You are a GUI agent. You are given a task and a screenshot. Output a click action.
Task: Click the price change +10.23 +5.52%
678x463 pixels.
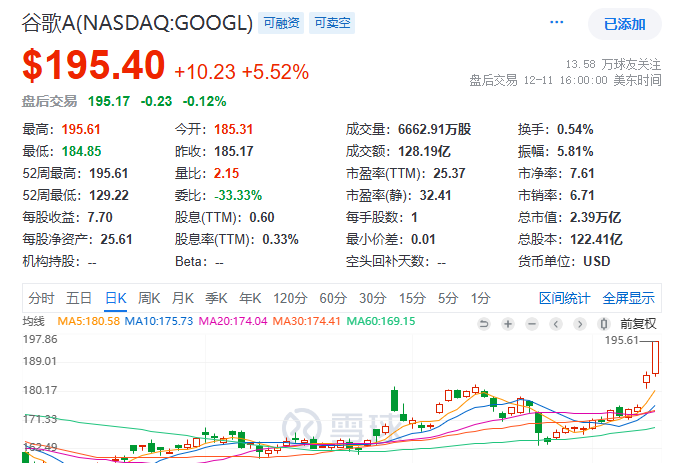pyautogui.click(x=242, y=72)
